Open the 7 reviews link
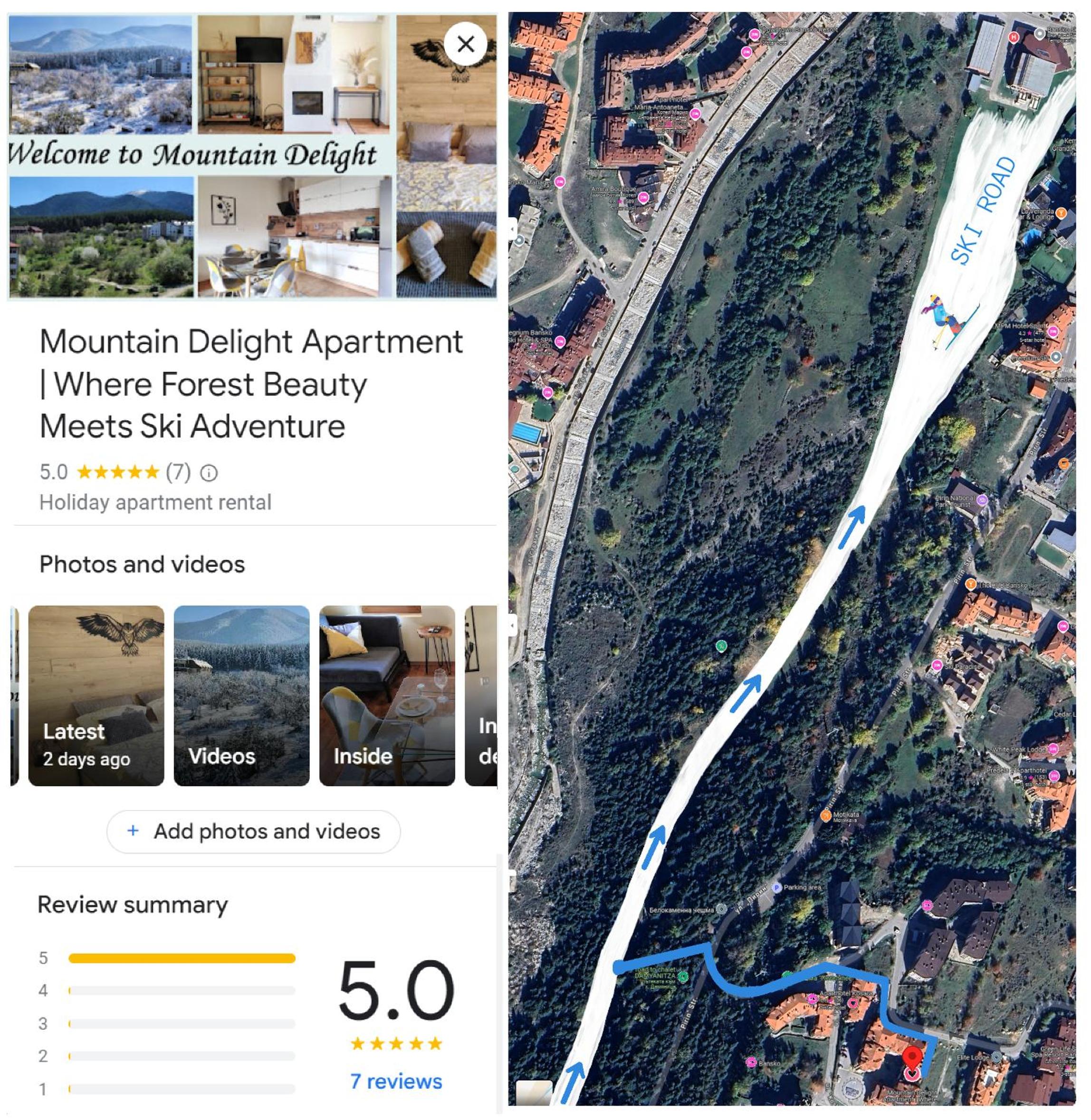The width and height of the screenshot is (1091, 1120). pyautogui.click(x=396, y=1081)
